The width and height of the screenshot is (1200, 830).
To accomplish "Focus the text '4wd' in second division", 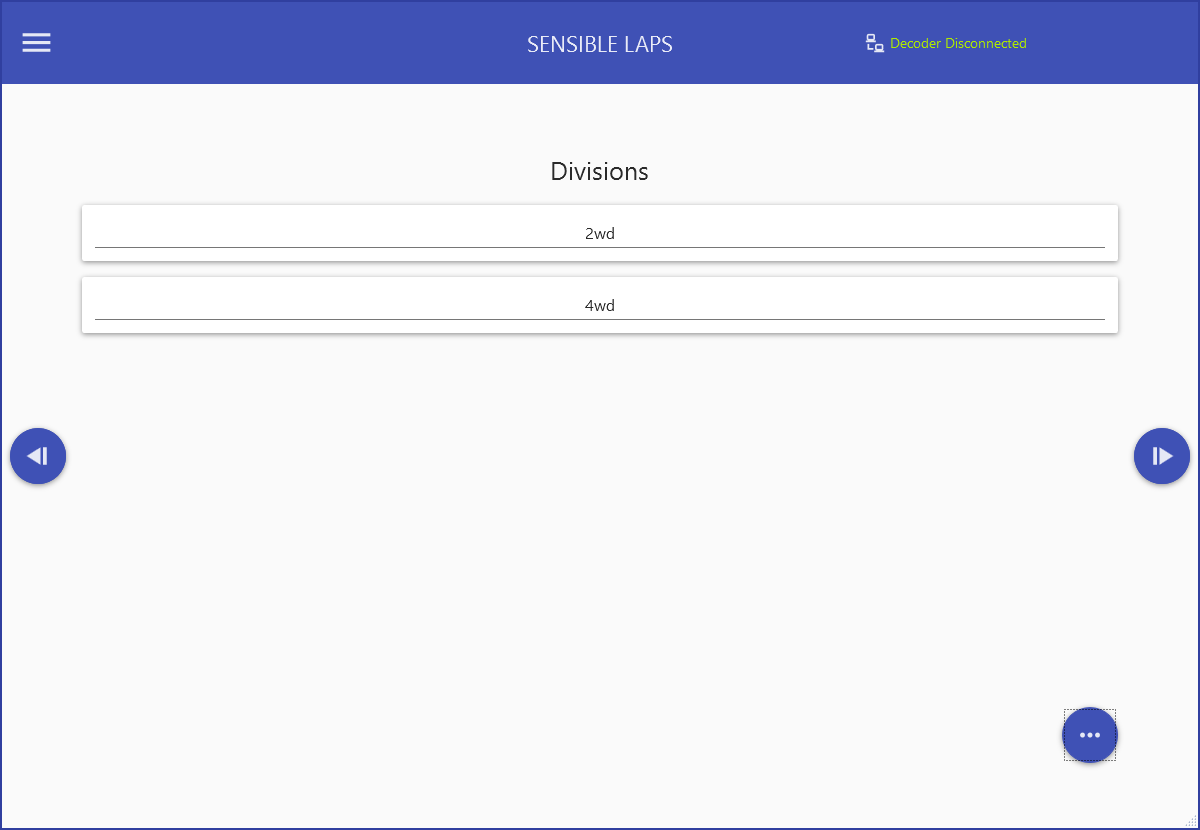I will (599, 306).
